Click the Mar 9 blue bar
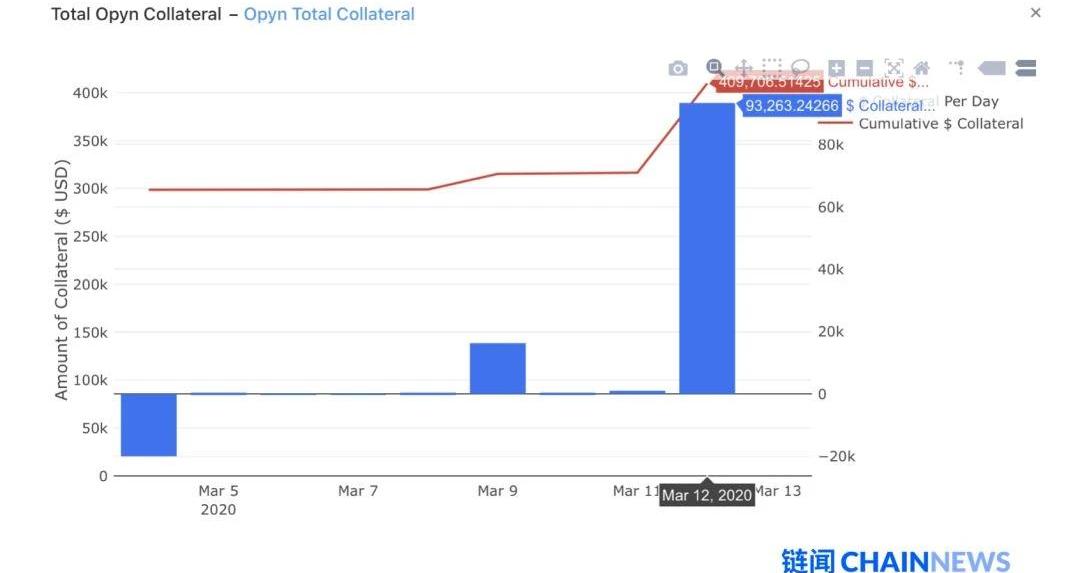This screenshot has width=1080, height=573. (497, 368)
